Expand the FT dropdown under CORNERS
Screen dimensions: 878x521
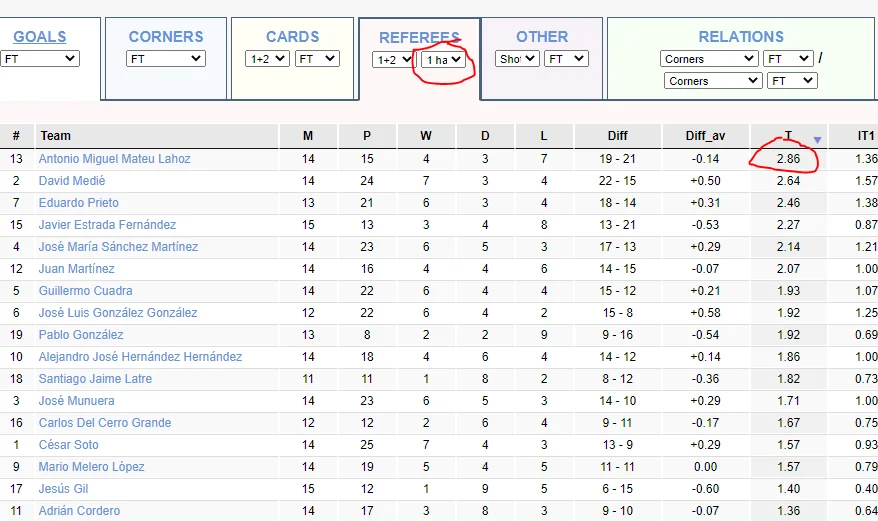point(166,59)
